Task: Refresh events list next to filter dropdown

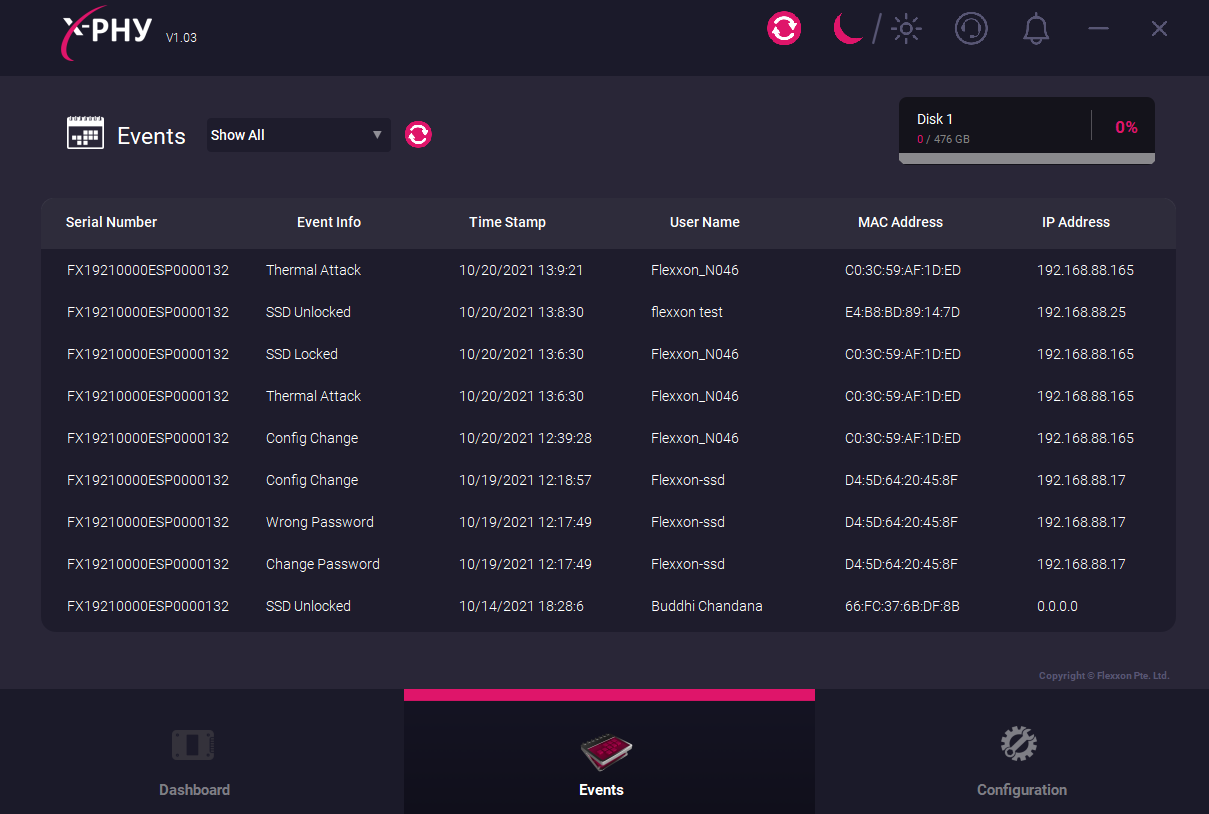Action: pos(418,135)
